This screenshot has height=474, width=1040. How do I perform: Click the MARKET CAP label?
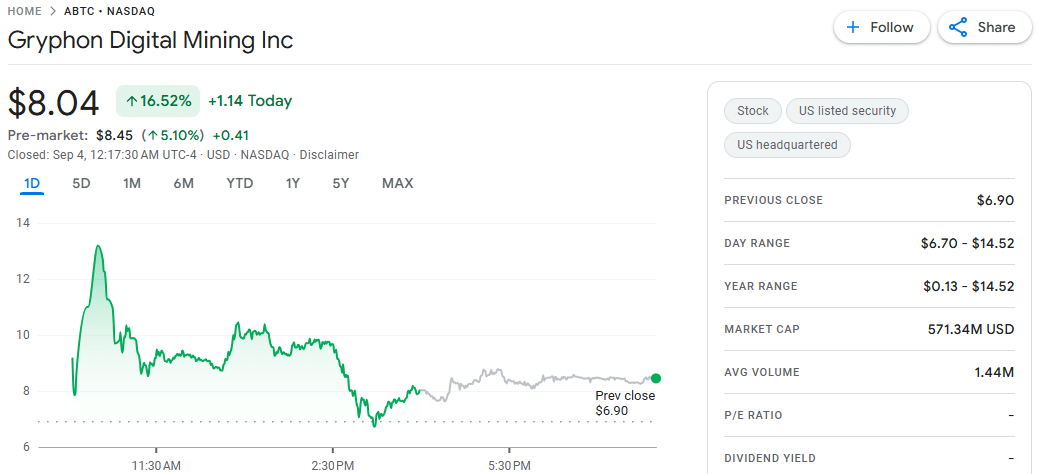[761, 329]
